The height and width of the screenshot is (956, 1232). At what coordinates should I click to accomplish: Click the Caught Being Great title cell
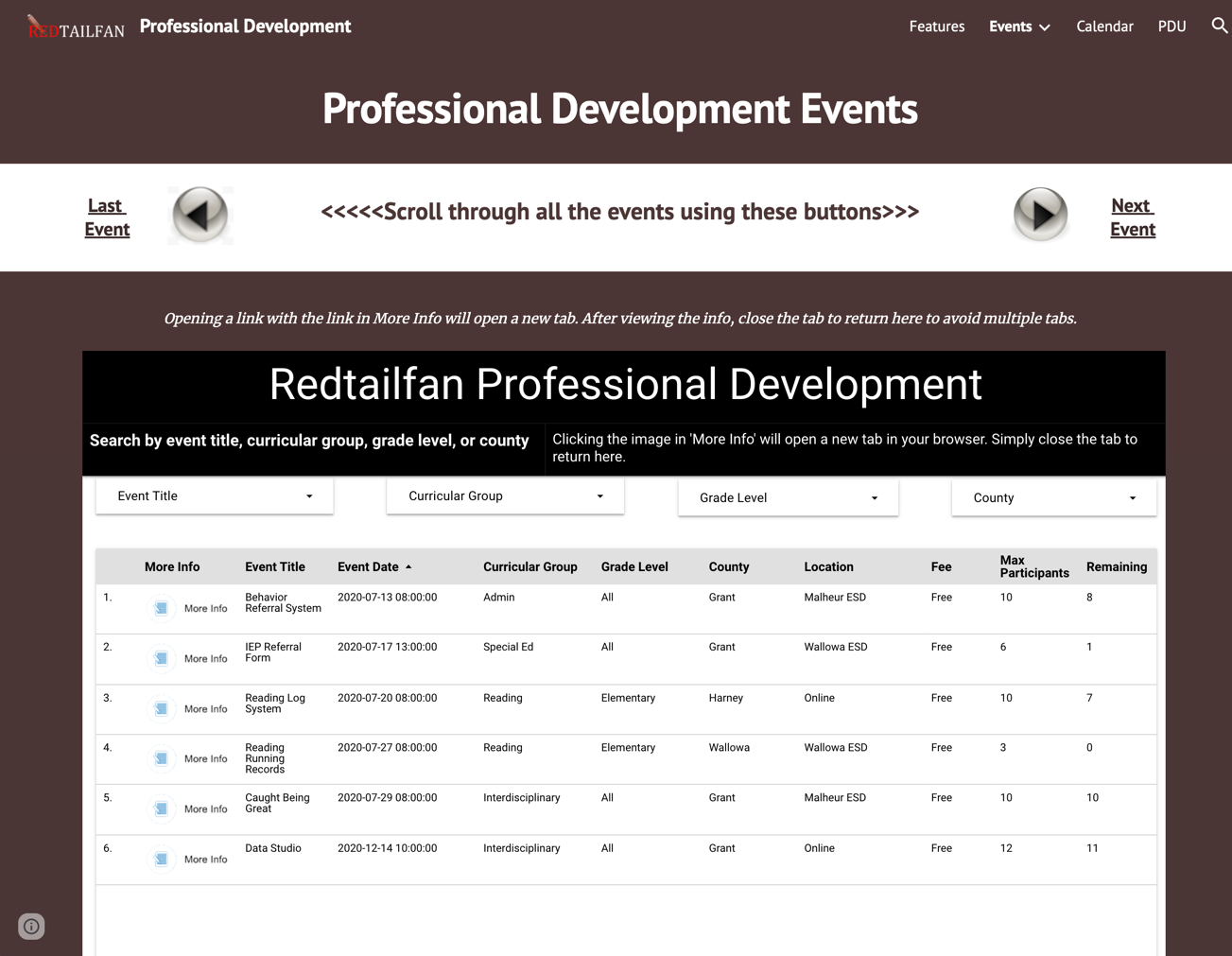pyautogui.click(x=277, y=803)
